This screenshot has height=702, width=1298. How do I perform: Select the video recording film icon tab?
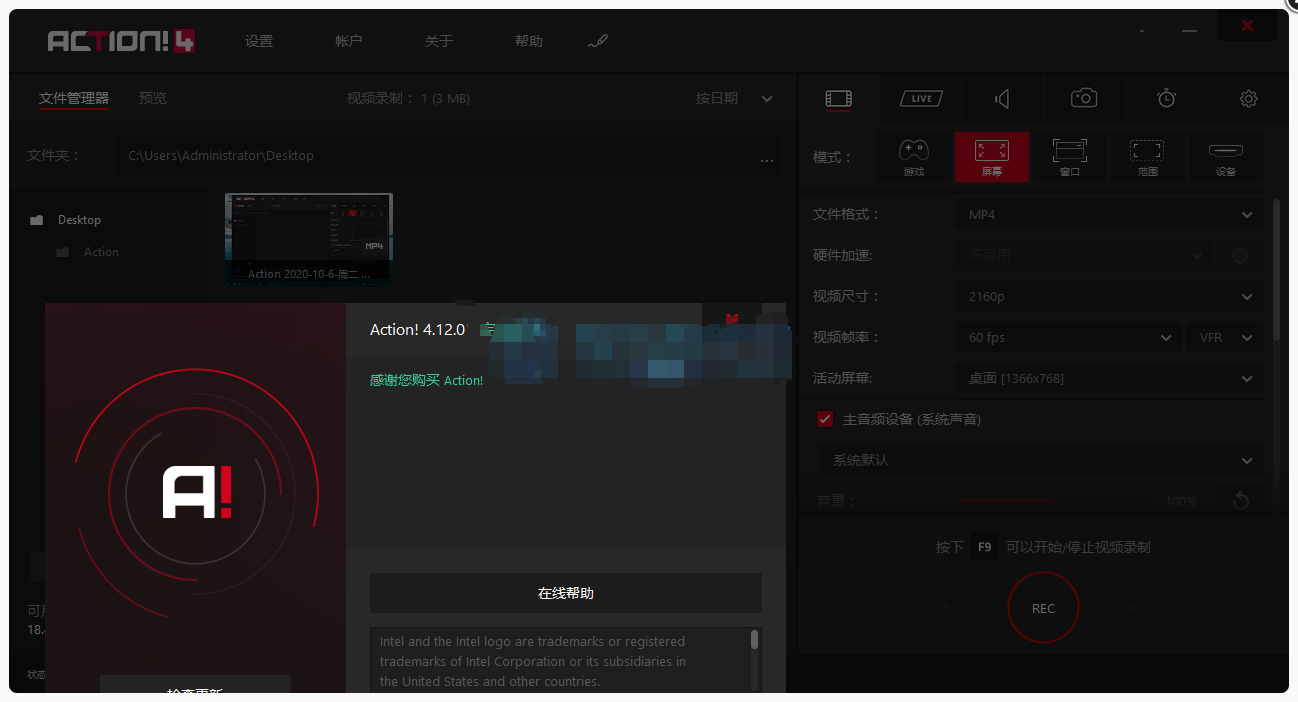[x=838, y=98]
